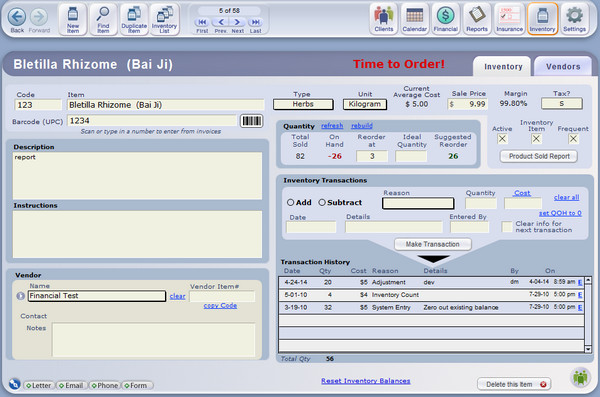
Task: Edit the 5-01-10 Inventory Count transaction
Action: [x=580, y=295]
